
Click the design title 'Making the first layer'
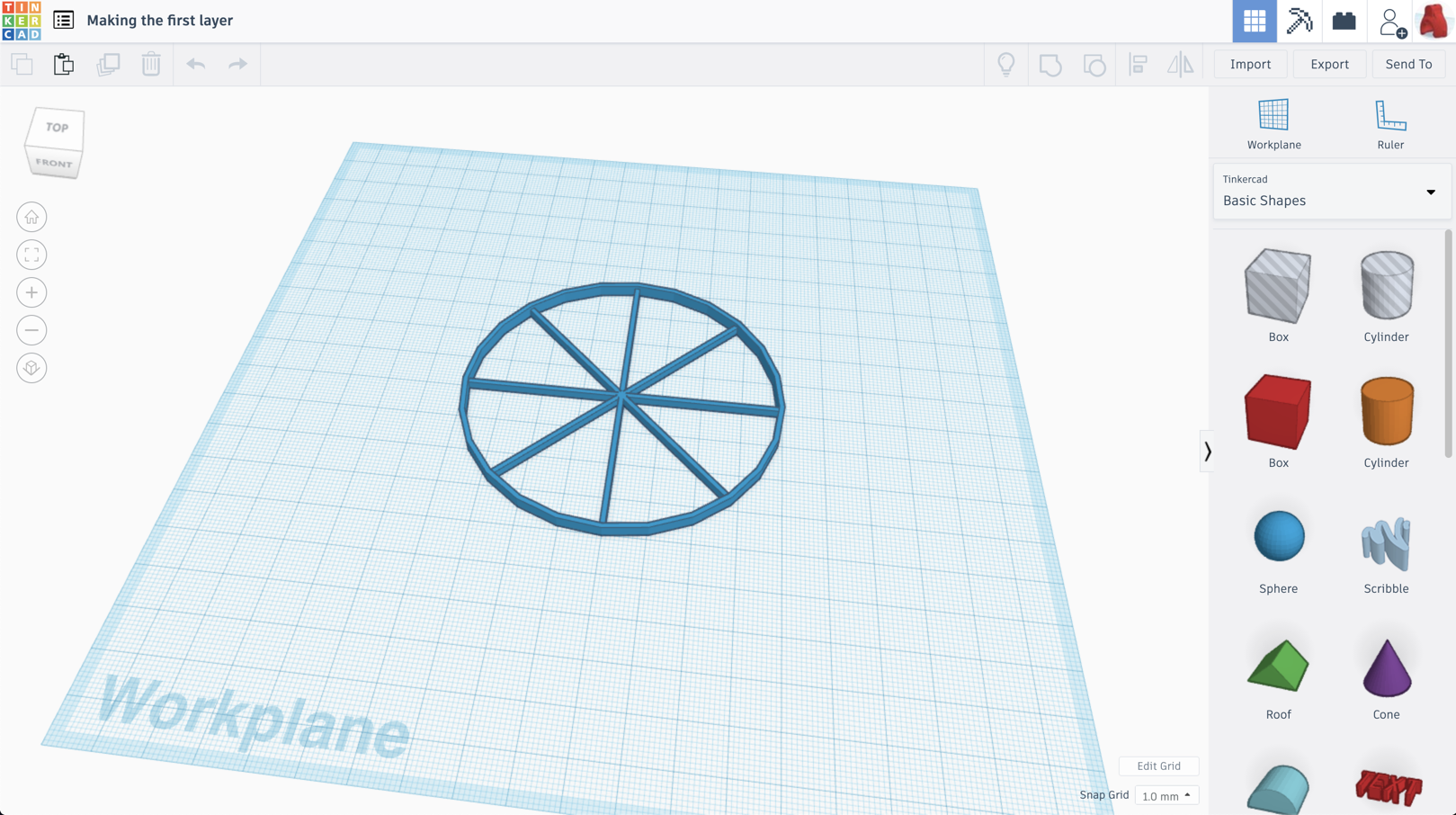pyautogui.click(x=159, y=20)
